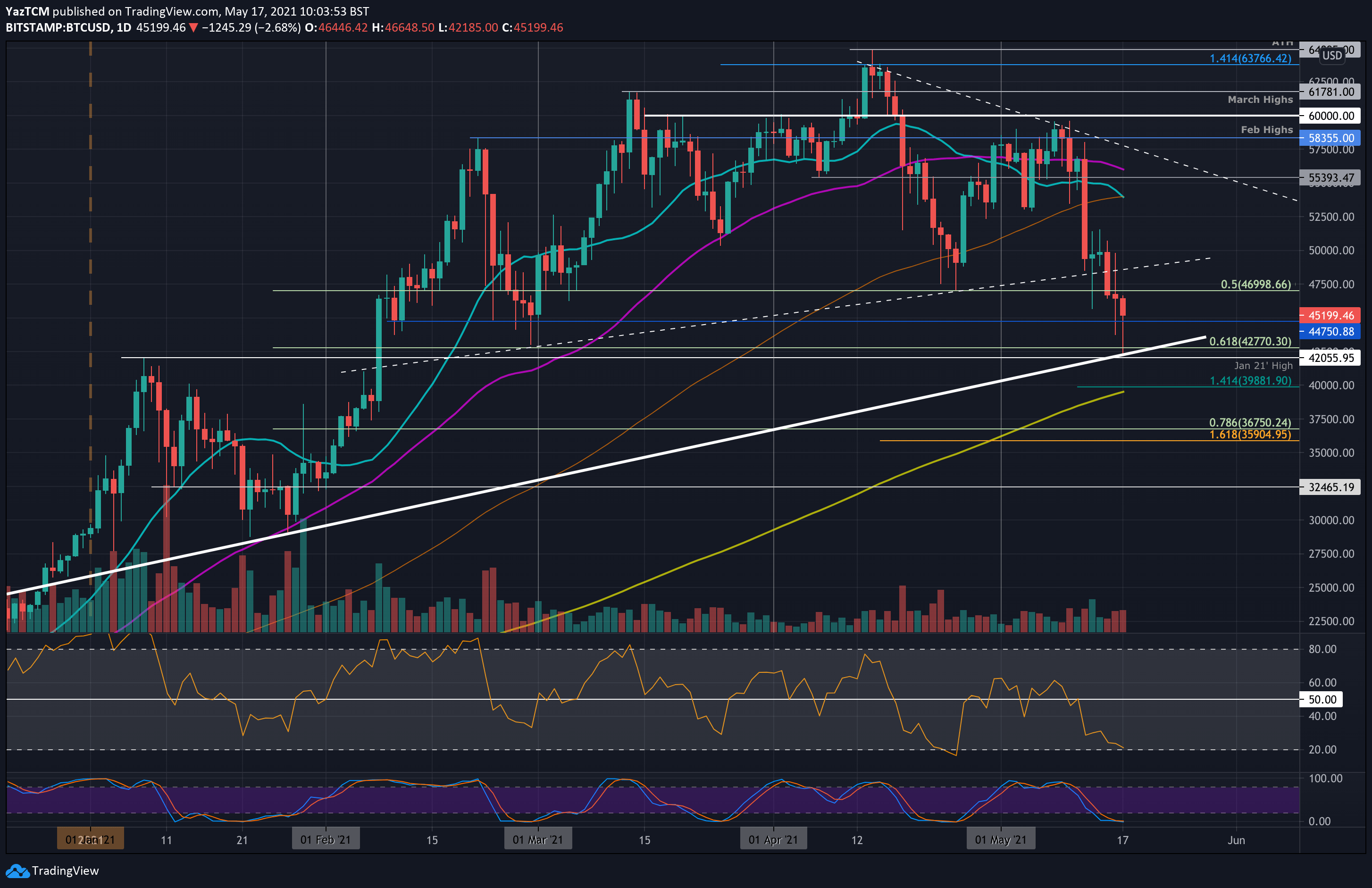Click the 01 May '21 date axis label
The height and width of the screenshot is (888, 1372).
(x=1001, y=839)
